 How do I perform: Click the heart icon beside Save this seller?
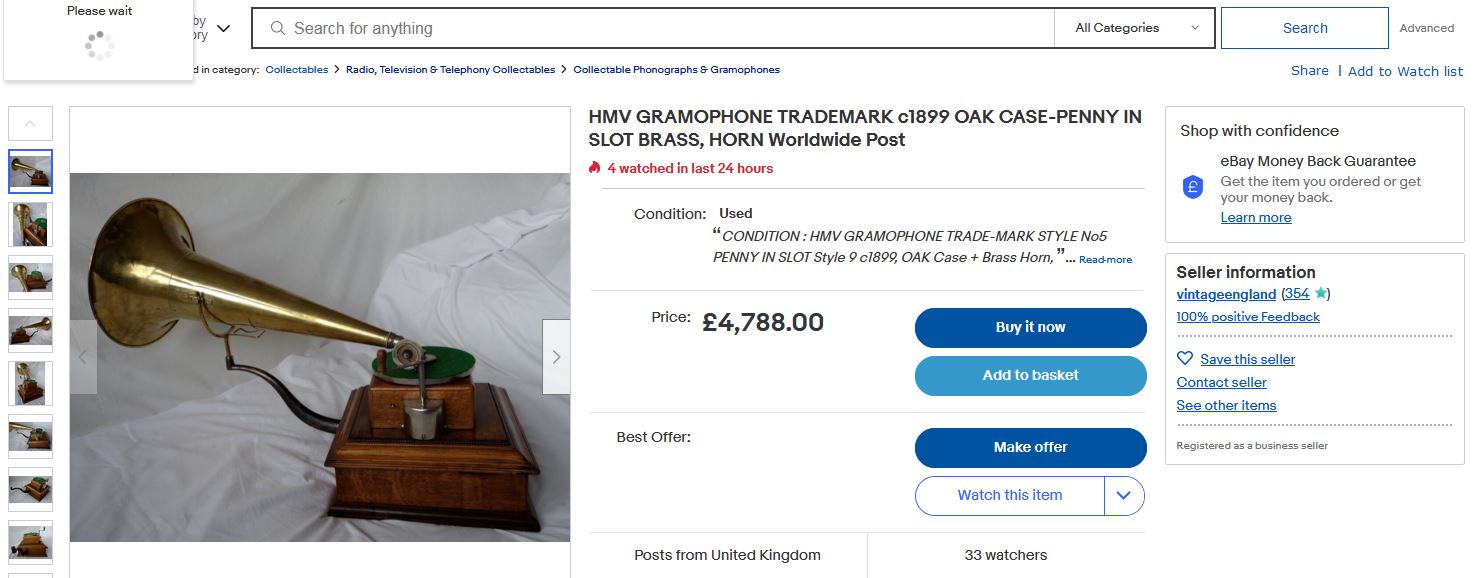[x=1185, y=359]
